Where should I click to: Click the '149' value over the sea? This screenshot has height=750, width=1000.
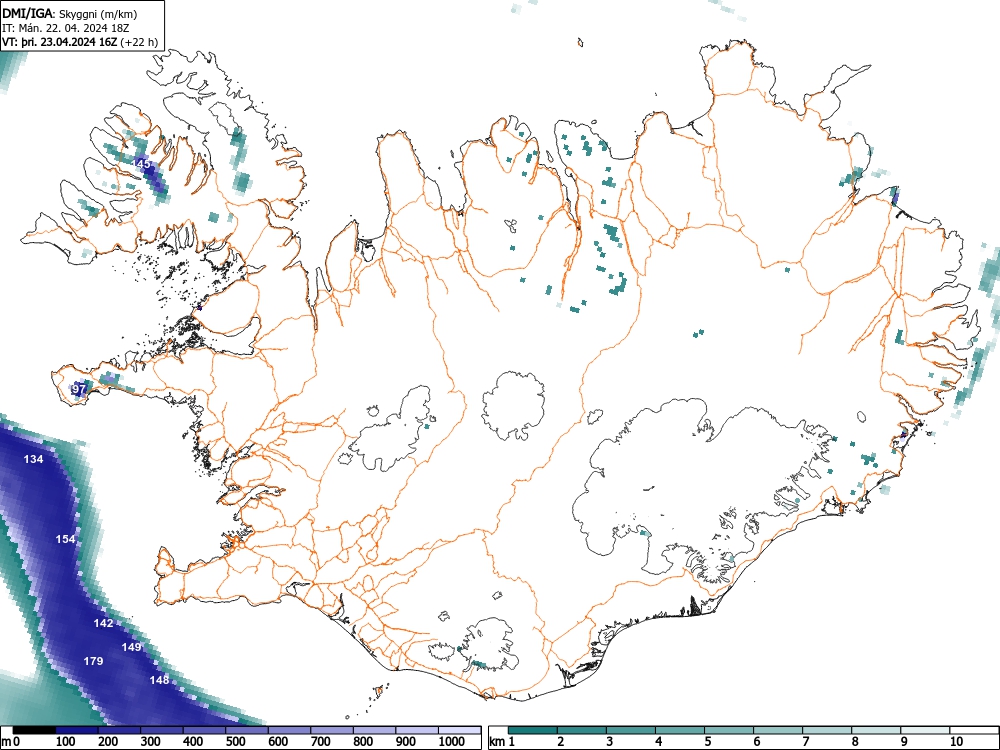point(131,647)
